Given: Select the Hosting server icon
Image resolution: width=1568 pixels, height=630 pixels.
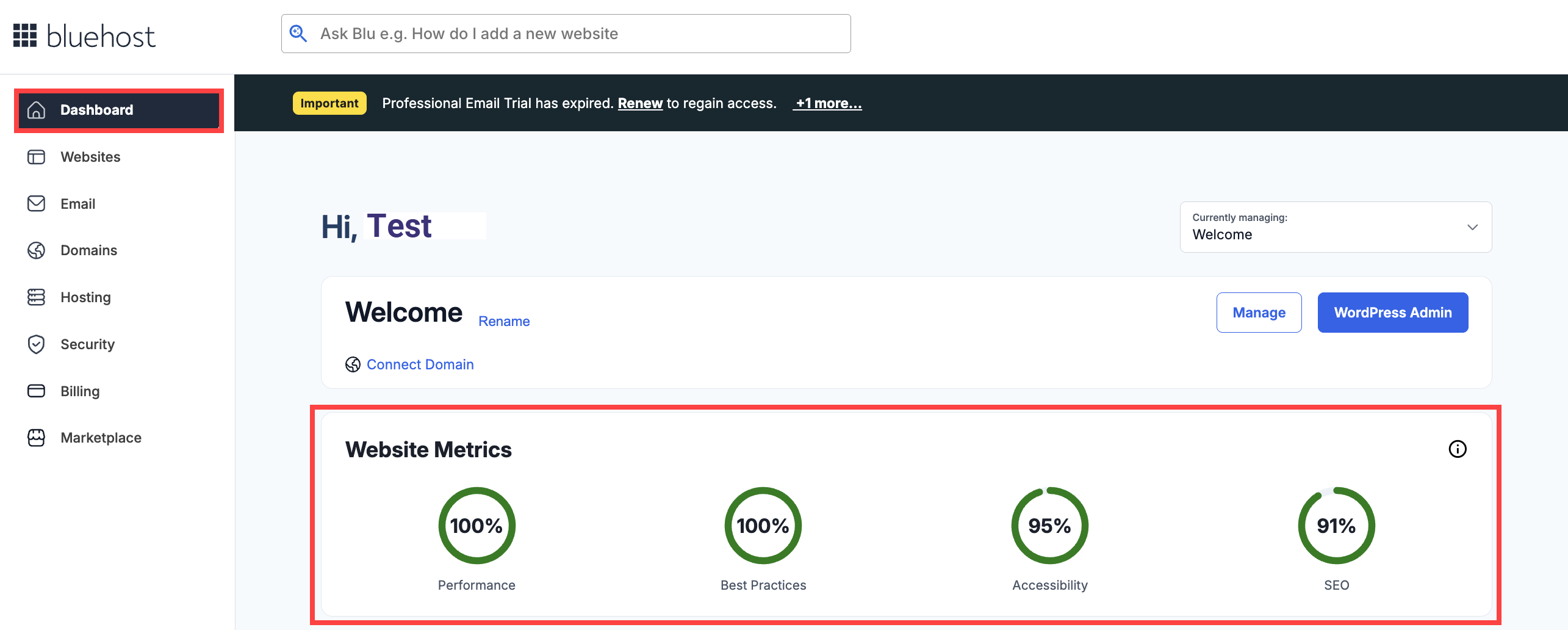Looking at the screenshot, I should click(36, 297).
